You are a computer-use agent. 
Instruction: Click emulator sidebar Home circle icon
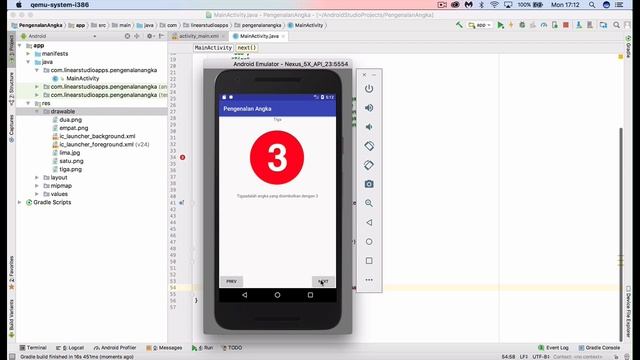(x=369, y=242)
